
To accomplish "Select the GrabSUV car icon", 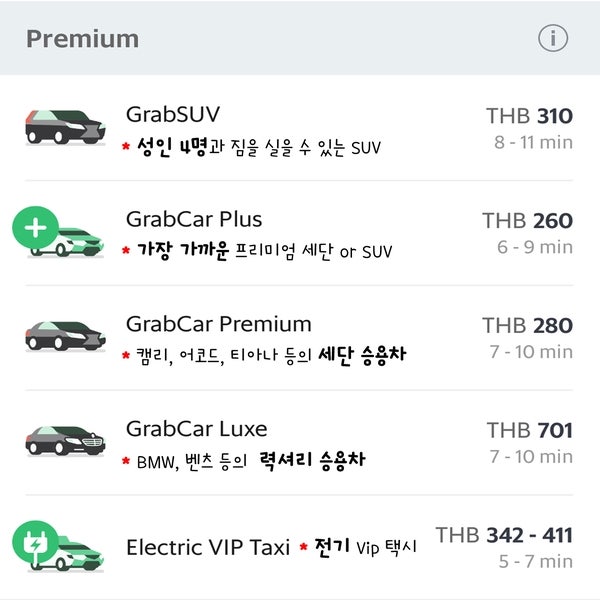I will coord(65,127).
